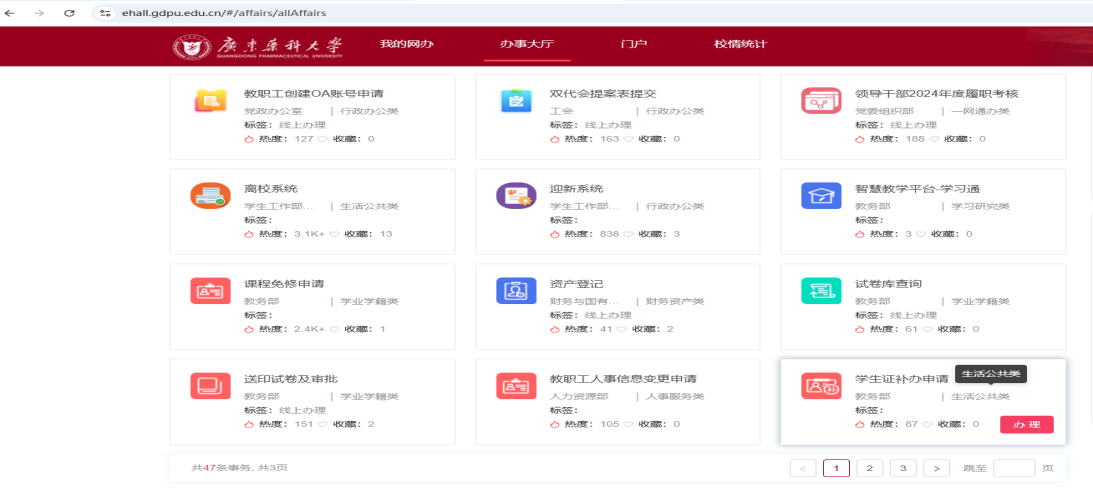Click 人事服务类 category text
The image size is (1093, 492).
(675, 397)
